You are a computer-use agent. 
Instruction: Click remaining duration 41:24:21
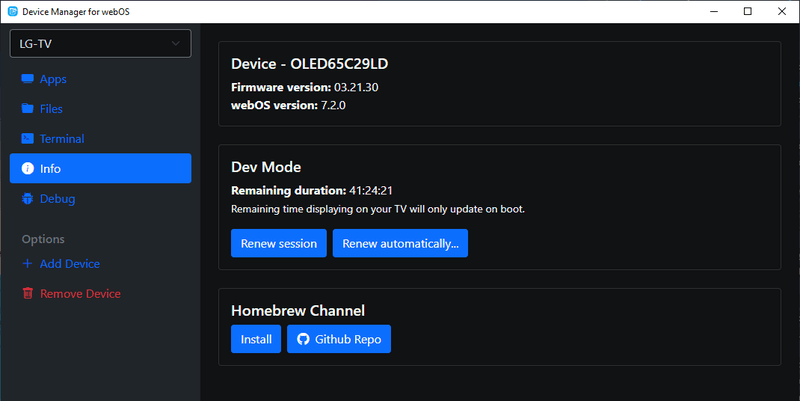[x=371, y=191]
